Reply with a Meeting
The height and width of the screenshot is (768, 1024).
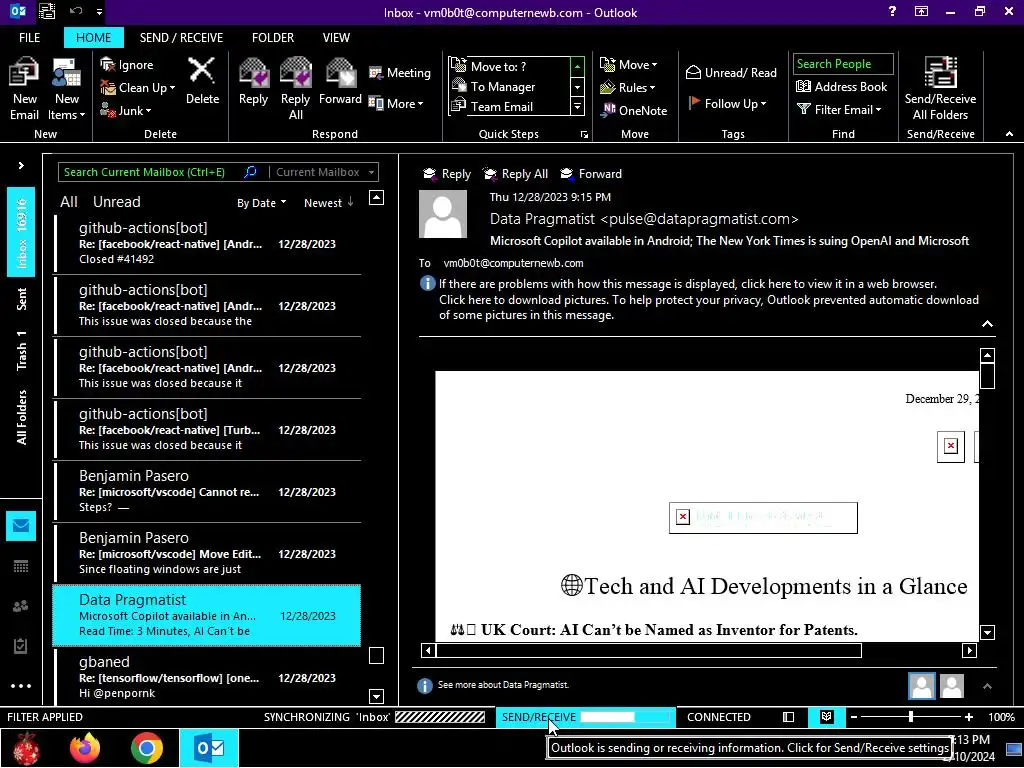(400, 72)
